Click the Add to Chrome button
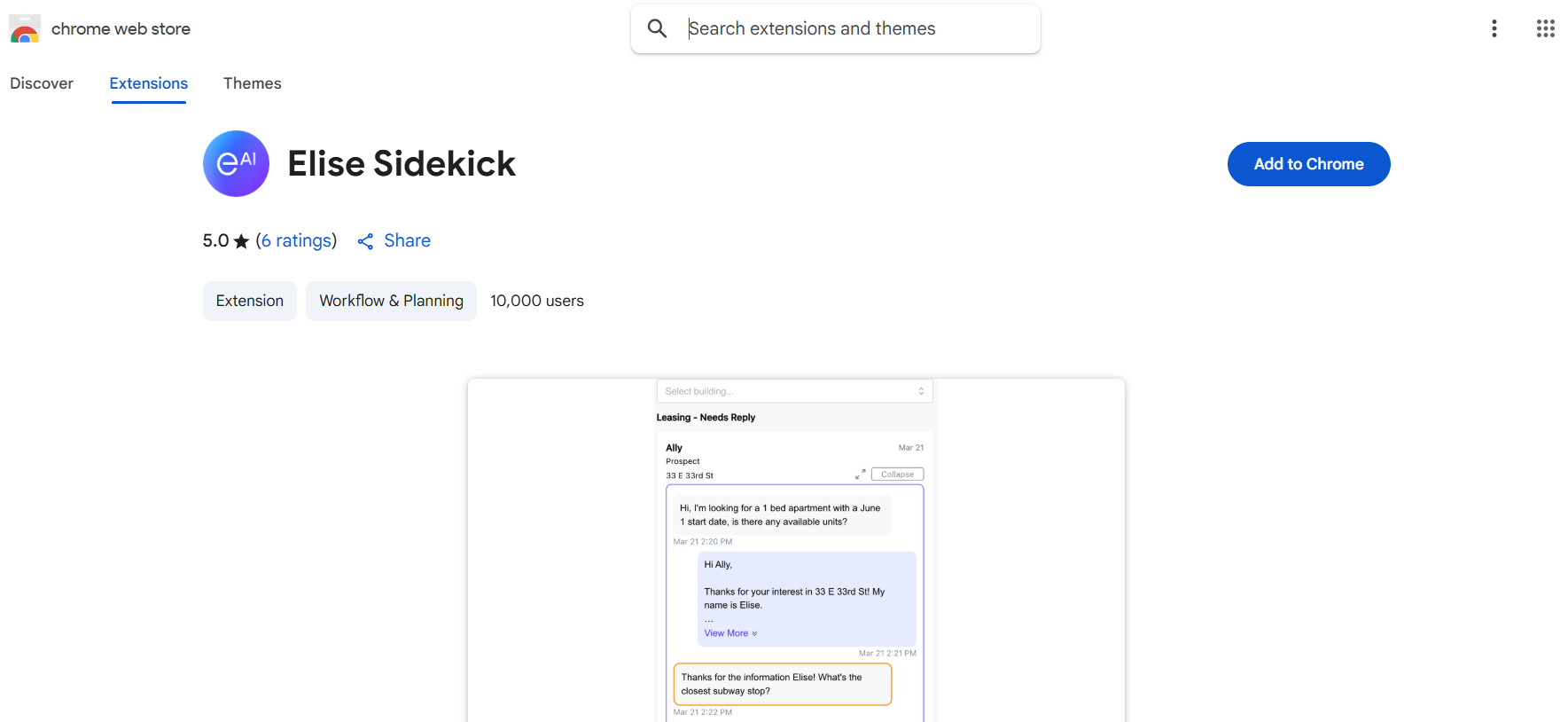 (x=1308, y=164)
